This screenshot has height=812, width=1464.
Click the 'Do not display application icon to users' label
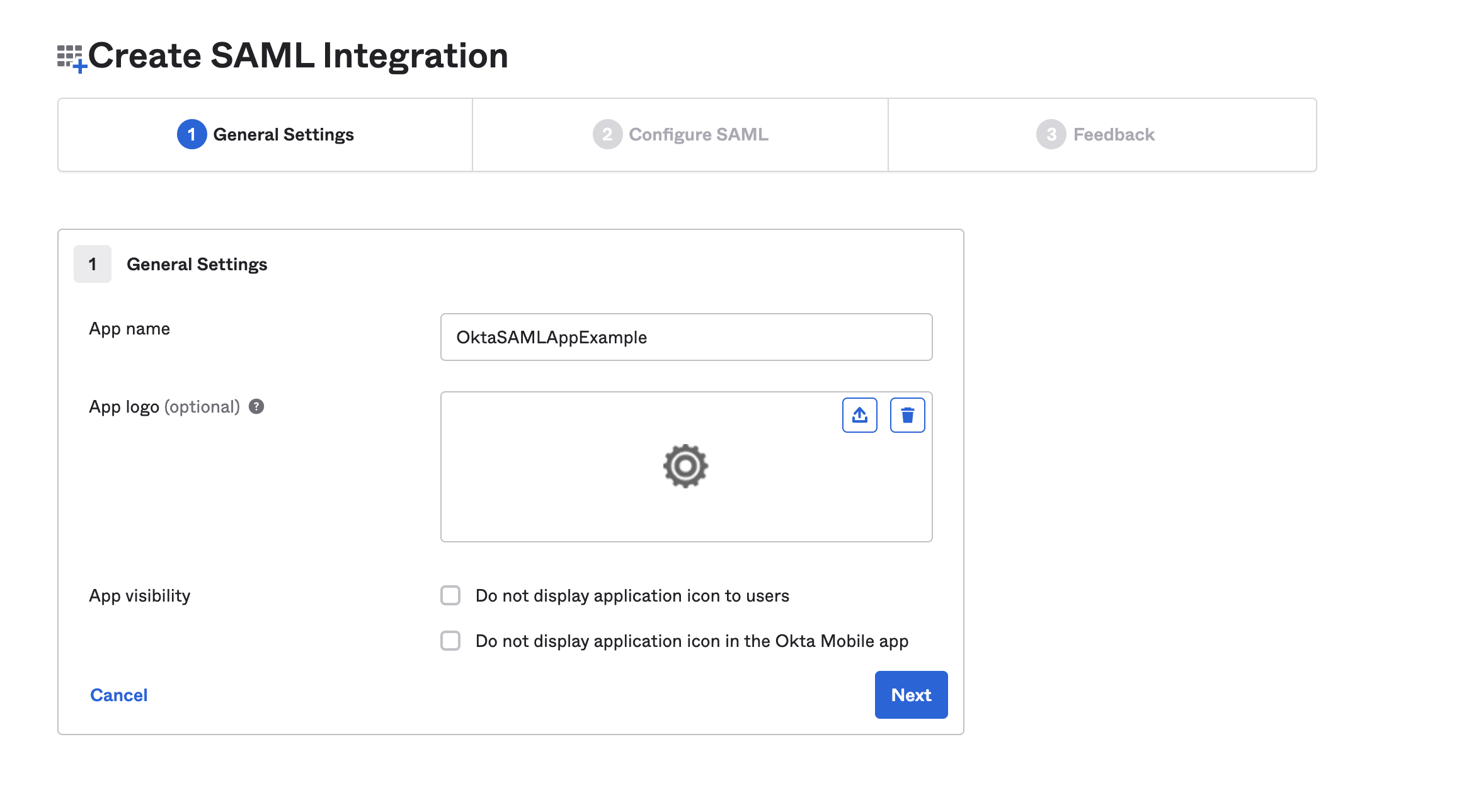[x=632, y=595]
